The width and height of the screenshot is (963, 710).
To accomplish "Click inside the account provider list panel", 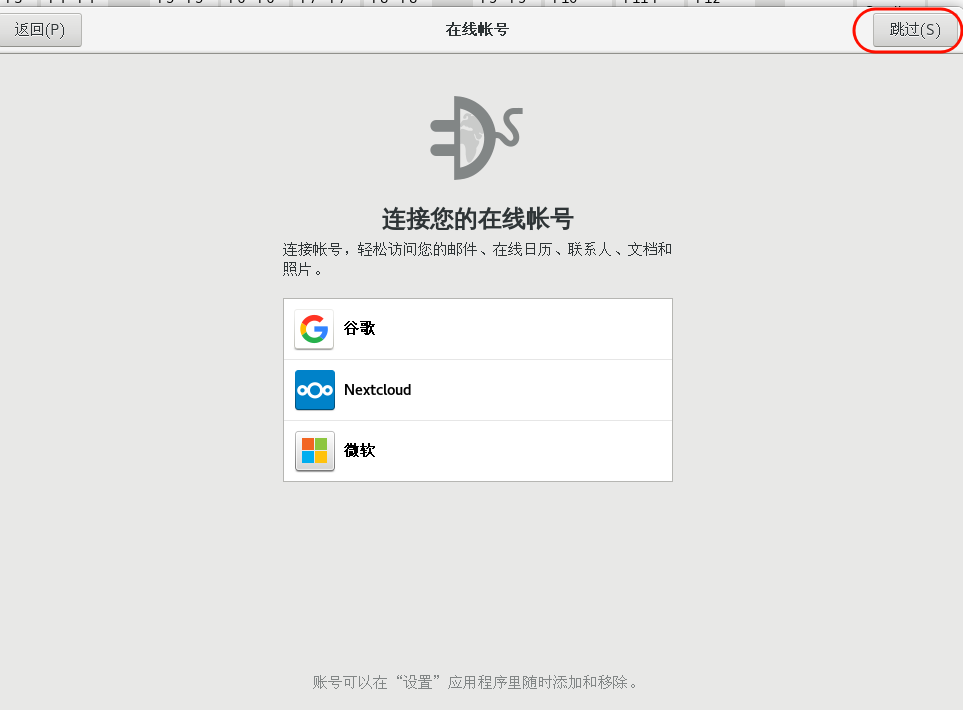I will point(477,390).
